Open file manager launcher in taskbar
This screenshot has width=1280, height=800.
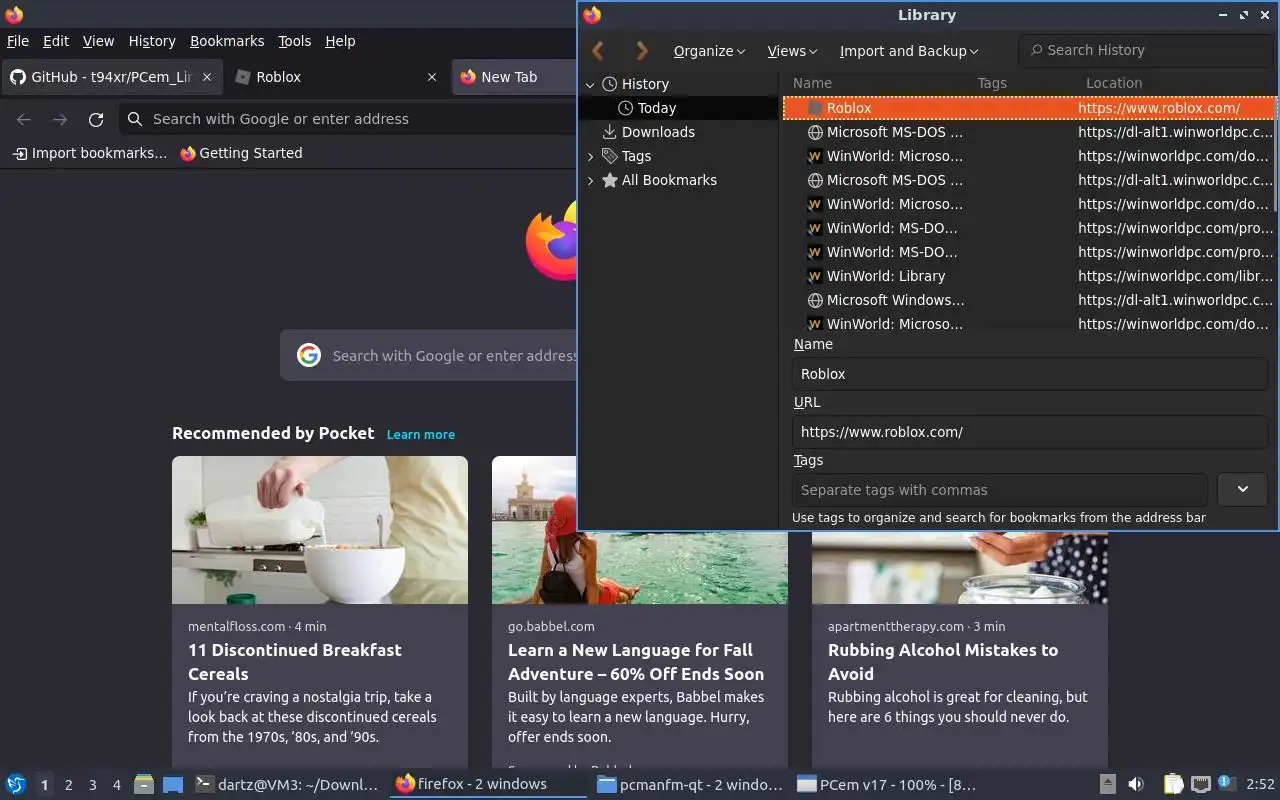coord(144,785)
